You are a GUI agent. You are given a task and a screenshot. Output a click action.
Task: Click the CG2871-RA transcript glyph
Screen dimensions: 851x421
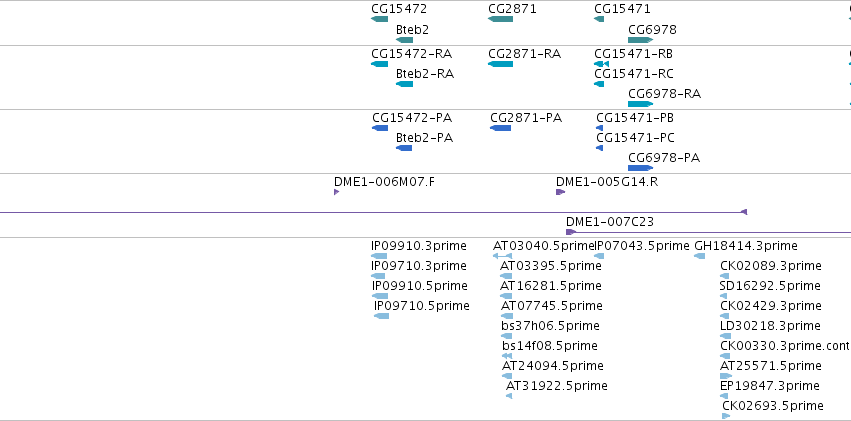coord(500,64)
